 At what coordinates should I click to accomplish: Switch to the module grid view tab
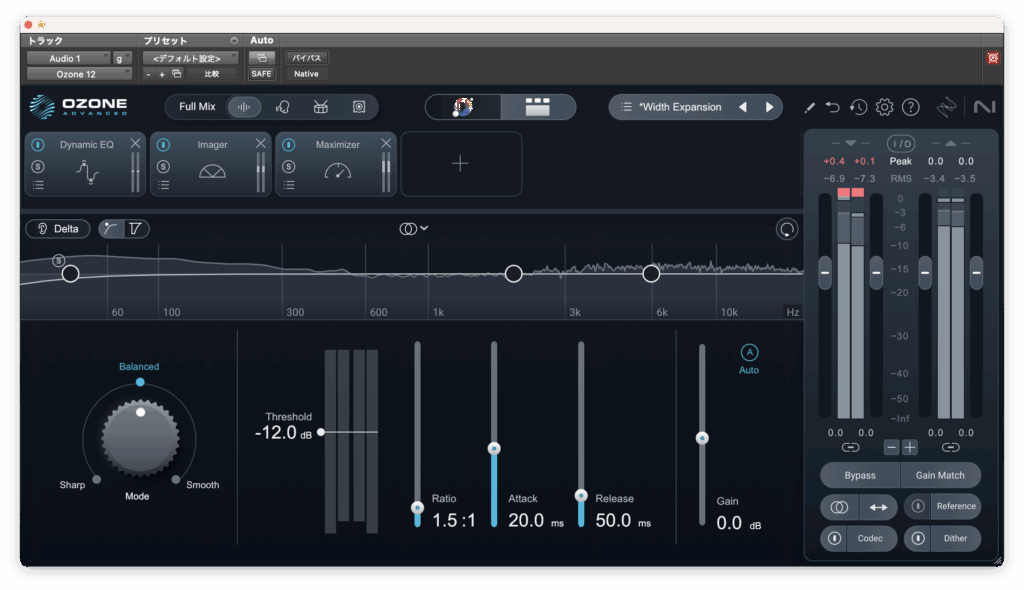pos(538,107)
